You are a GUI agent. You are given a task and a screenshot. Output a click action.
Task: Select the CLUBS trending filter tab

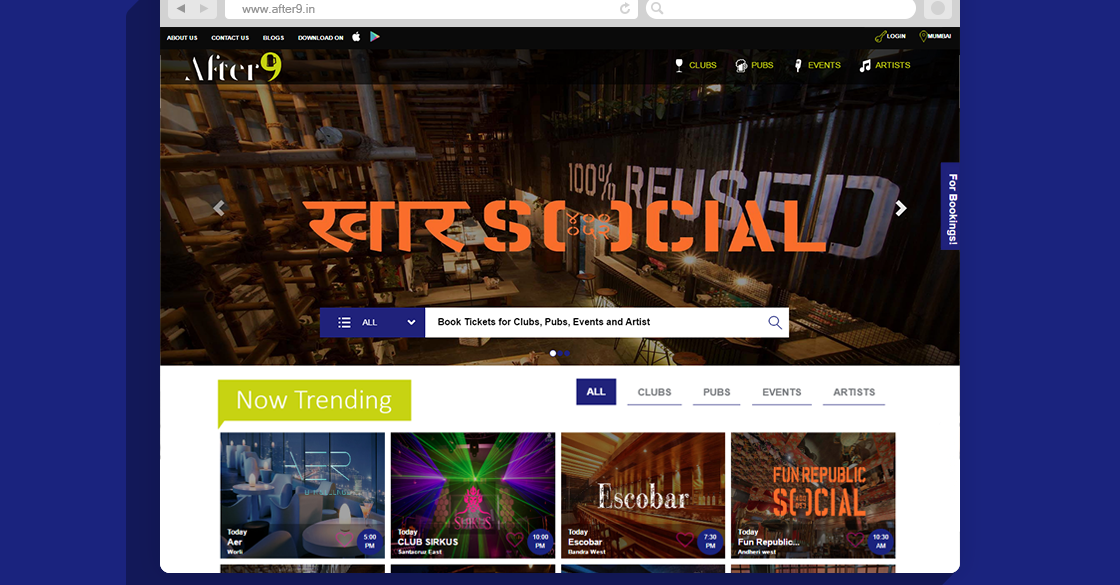pos(654,392)
